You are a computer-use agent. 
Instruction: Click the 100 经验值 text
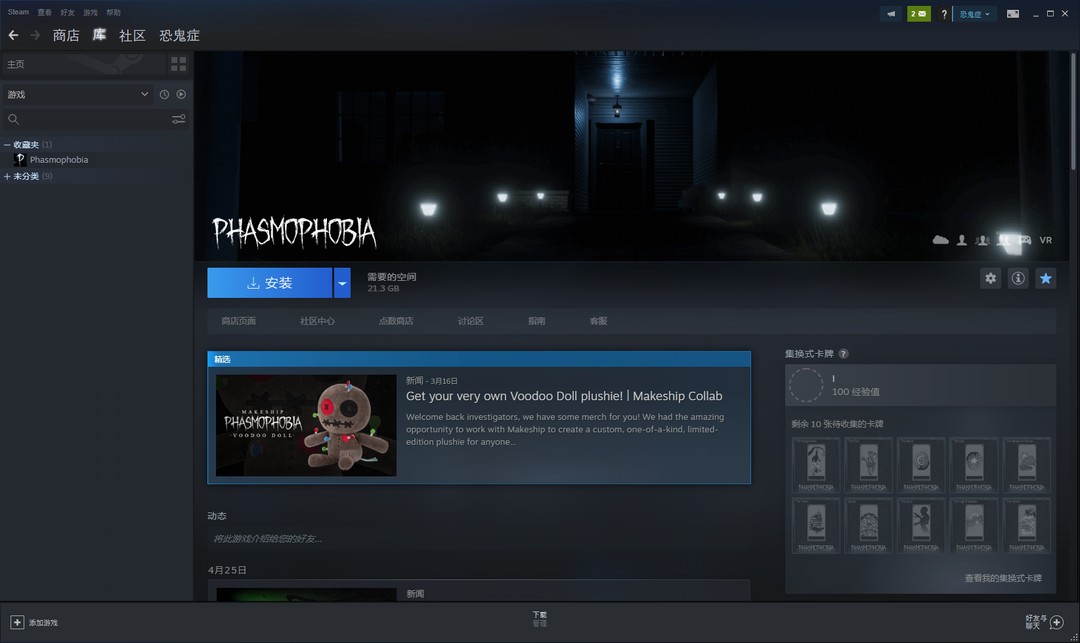coord(855,392)
